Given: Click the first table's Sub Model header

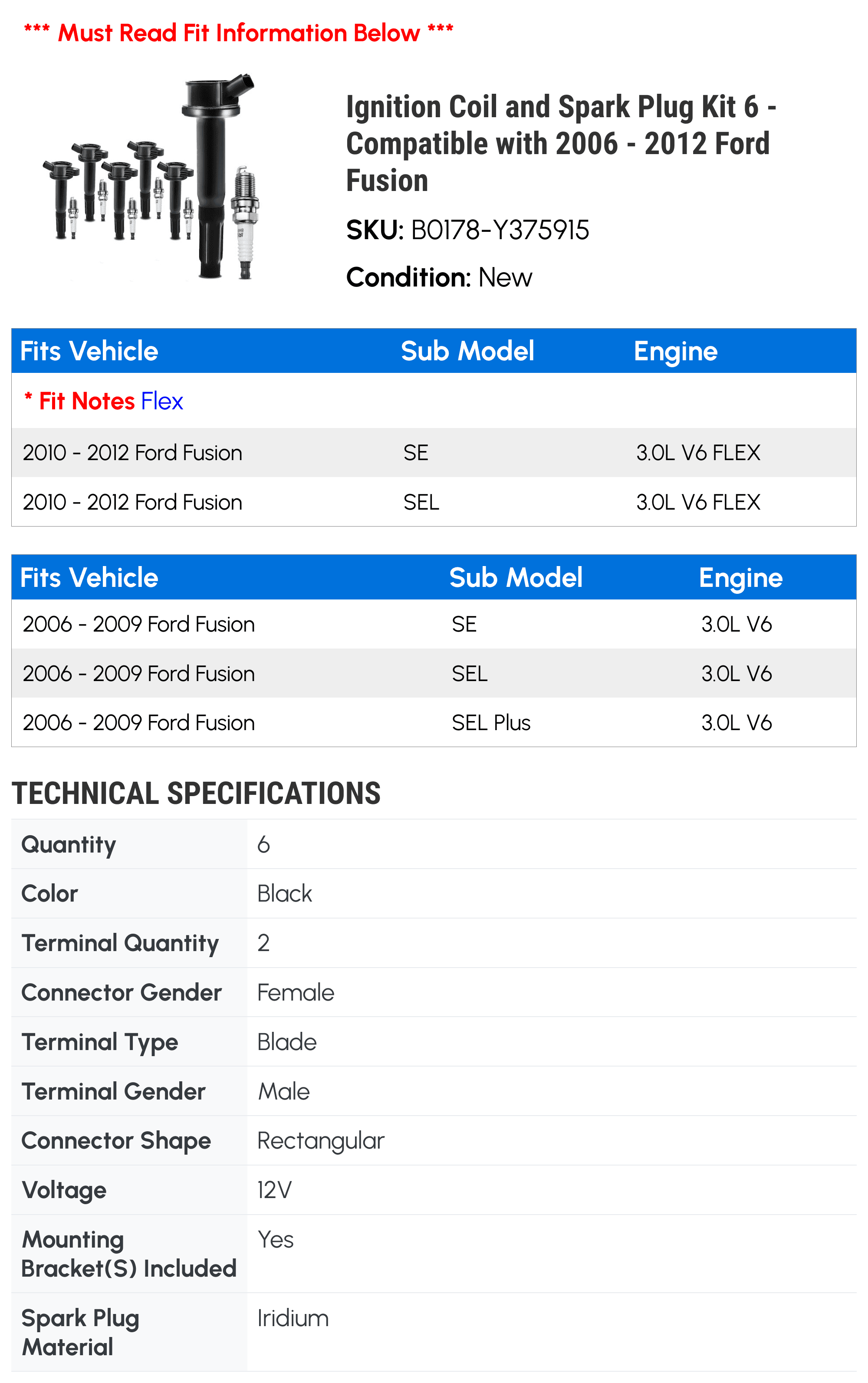Looking at the screenshot, I should [x=467, y=351].
